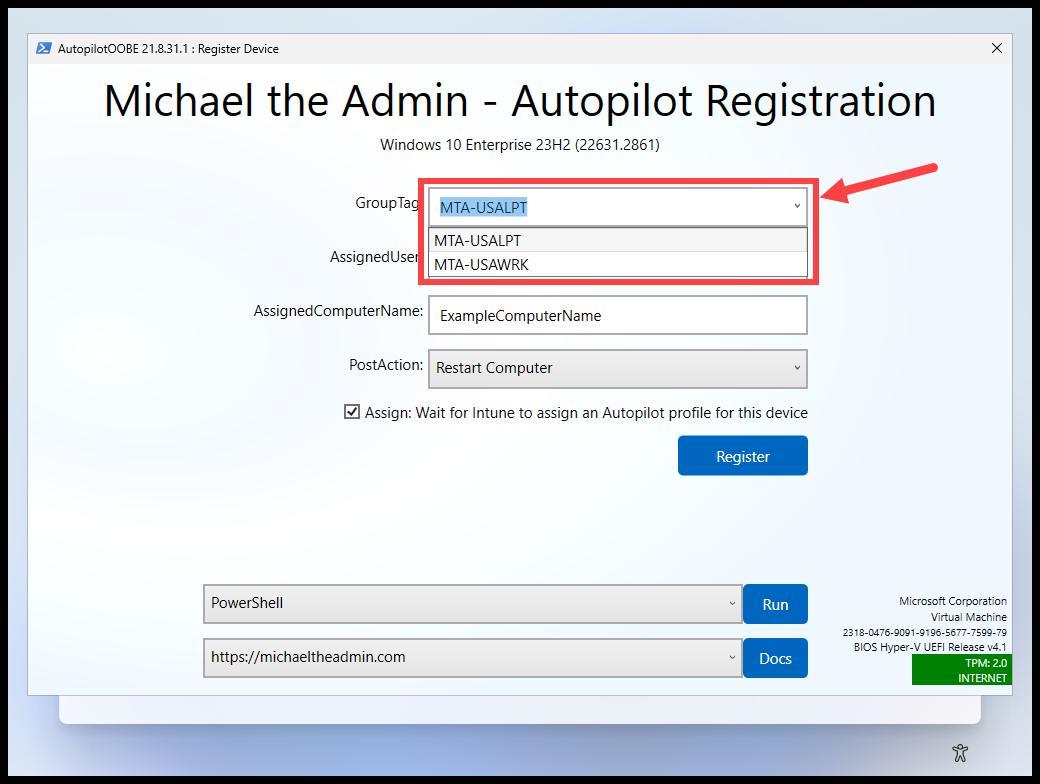Click the accessibility icon in the bottom corner
This screenshot has height=784, width=1040.
point(960,753)
